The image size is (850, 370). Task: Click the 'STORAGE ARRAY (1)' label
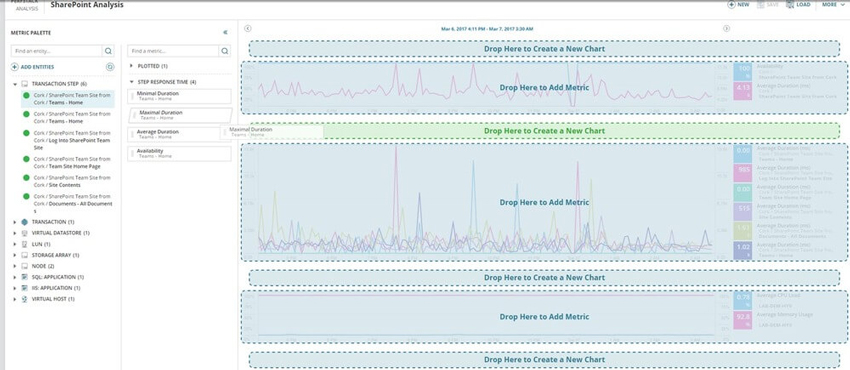pos(55,255)
